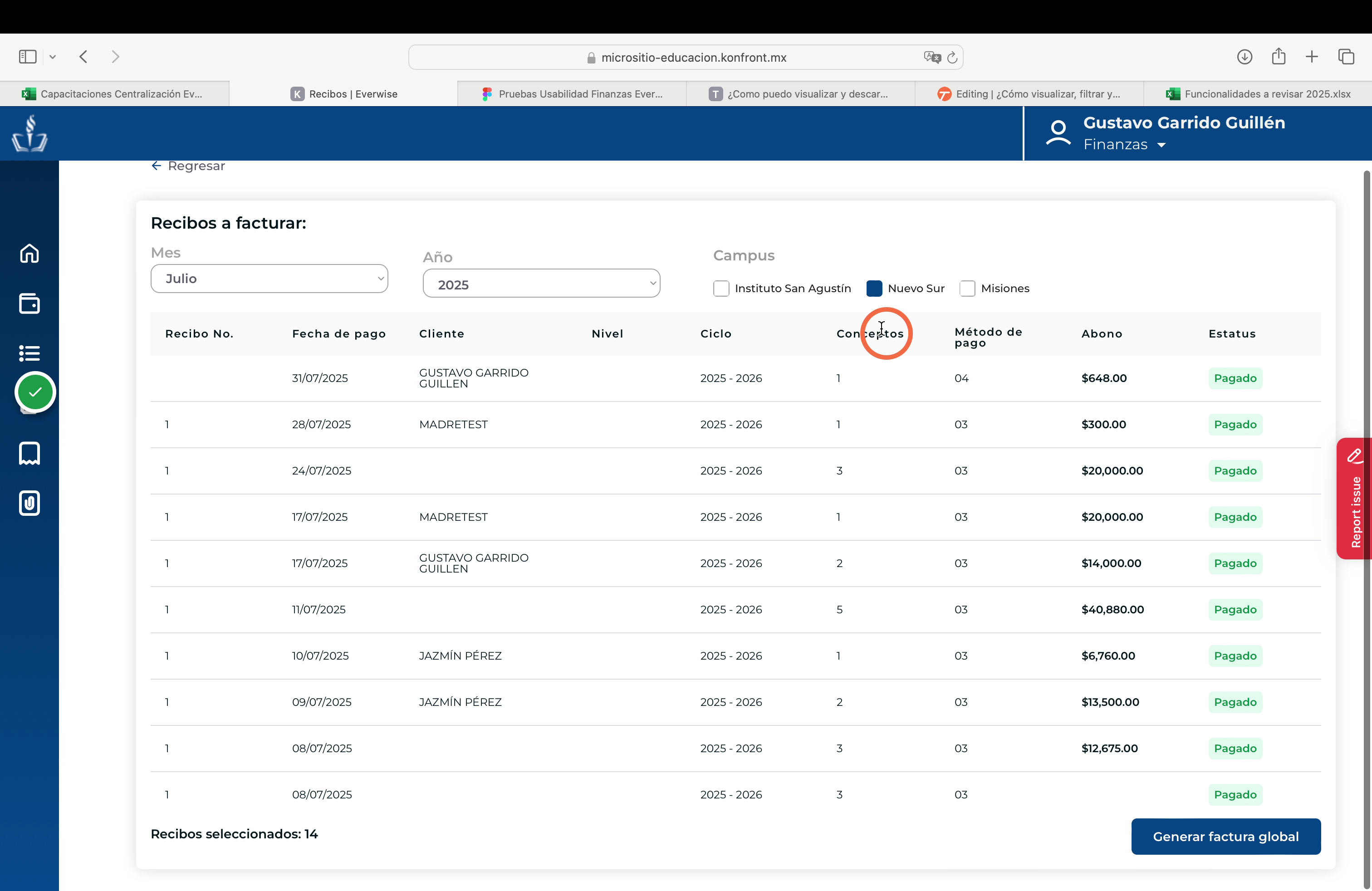1372x891 pixels.
Task: Click the Abono column header
Action: coord(1102,334)
